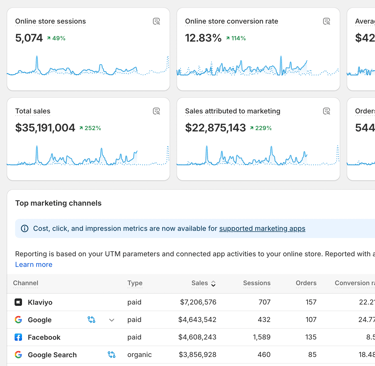Click the Channel column header
This screenshot has height=366, width=375.
tap(26, 283)
